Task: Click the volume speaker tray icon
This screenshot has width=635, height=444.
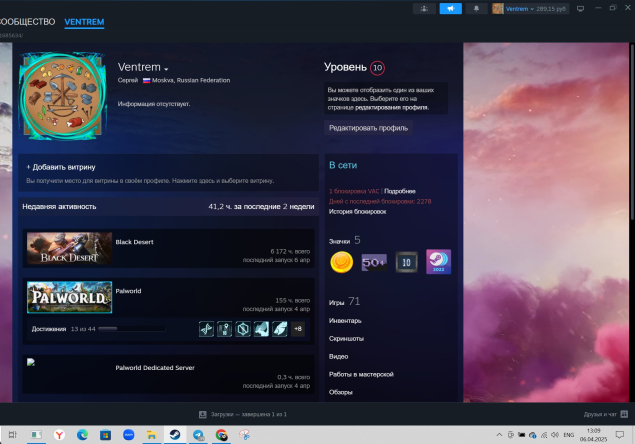Action: click(x=555, y=435)
